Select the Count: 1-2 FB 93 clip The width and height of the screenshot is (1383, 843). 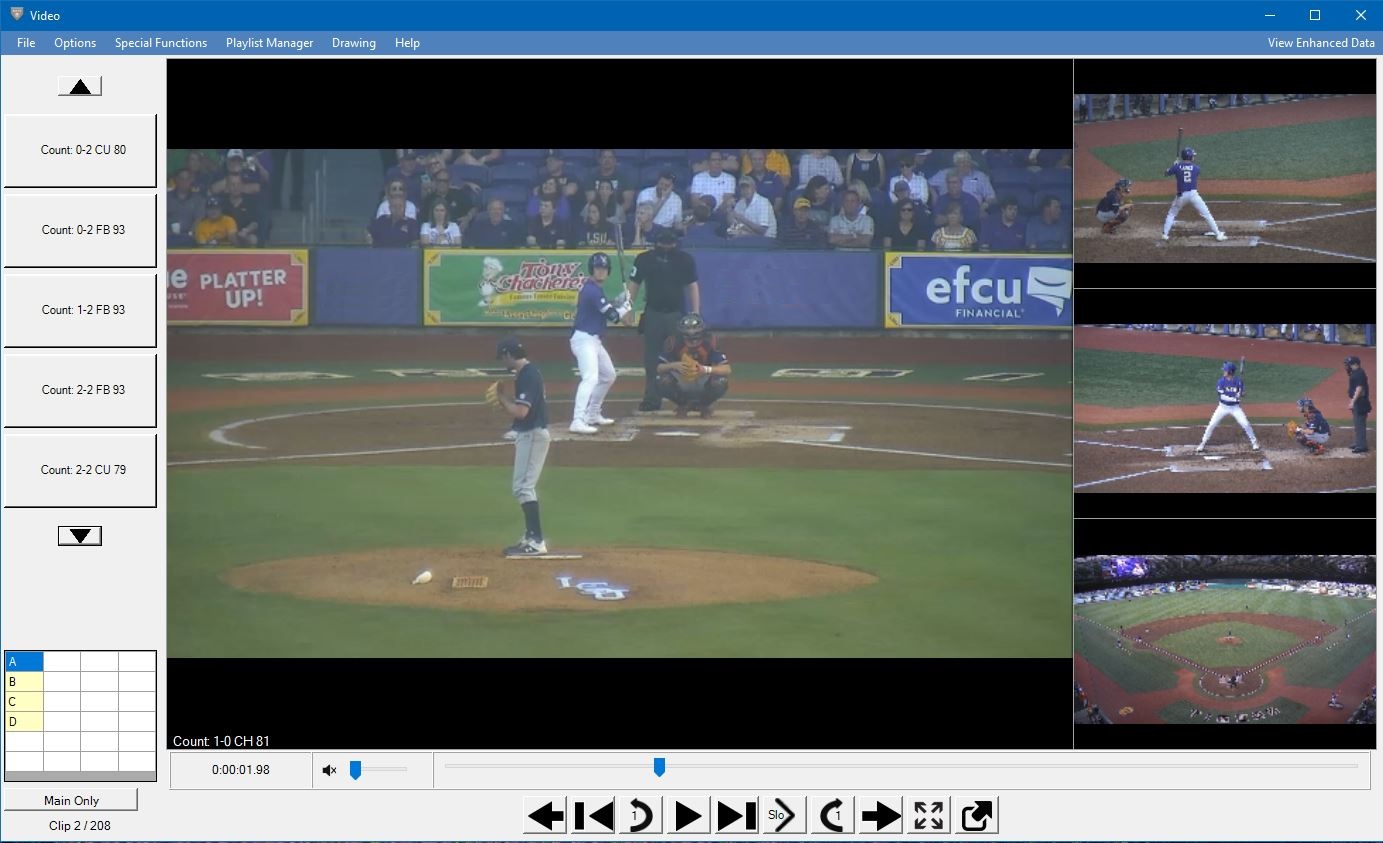click(x=79, y=310)
